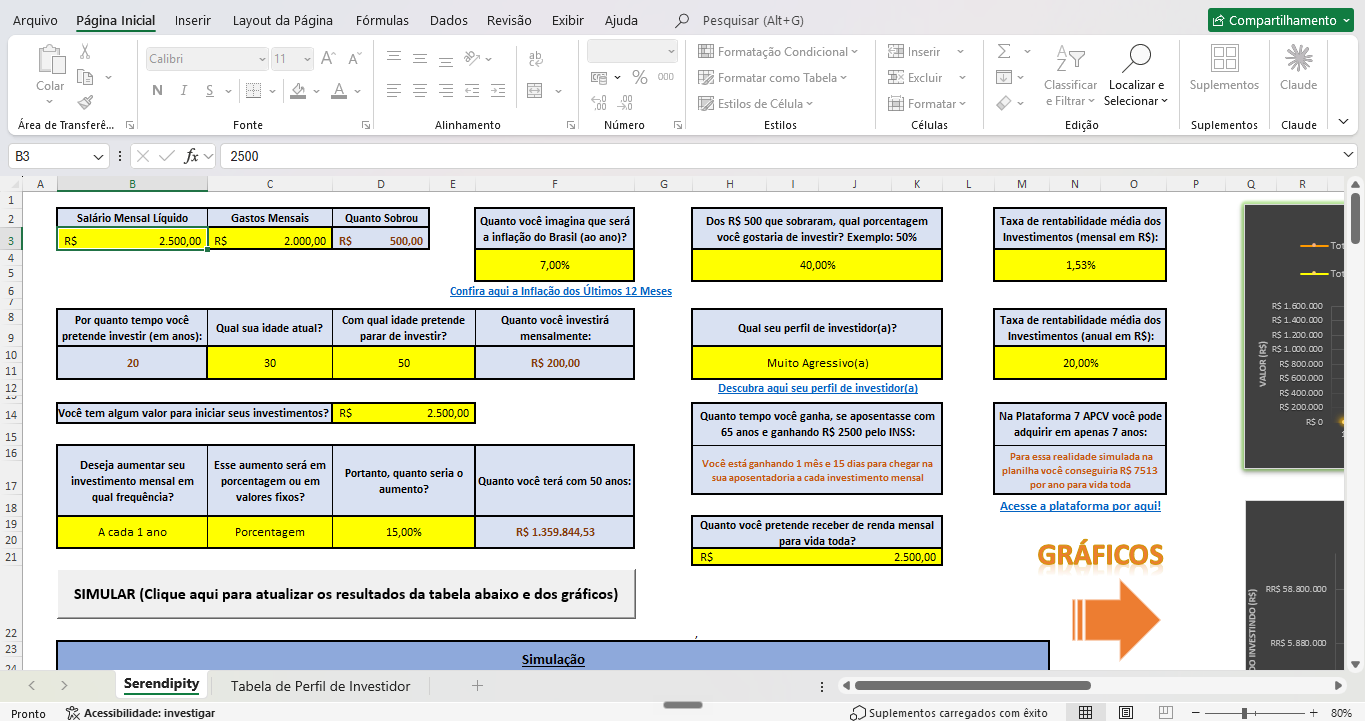Toggle Italic formatting I button
The image size is (1365, 721).
(185, 91)
